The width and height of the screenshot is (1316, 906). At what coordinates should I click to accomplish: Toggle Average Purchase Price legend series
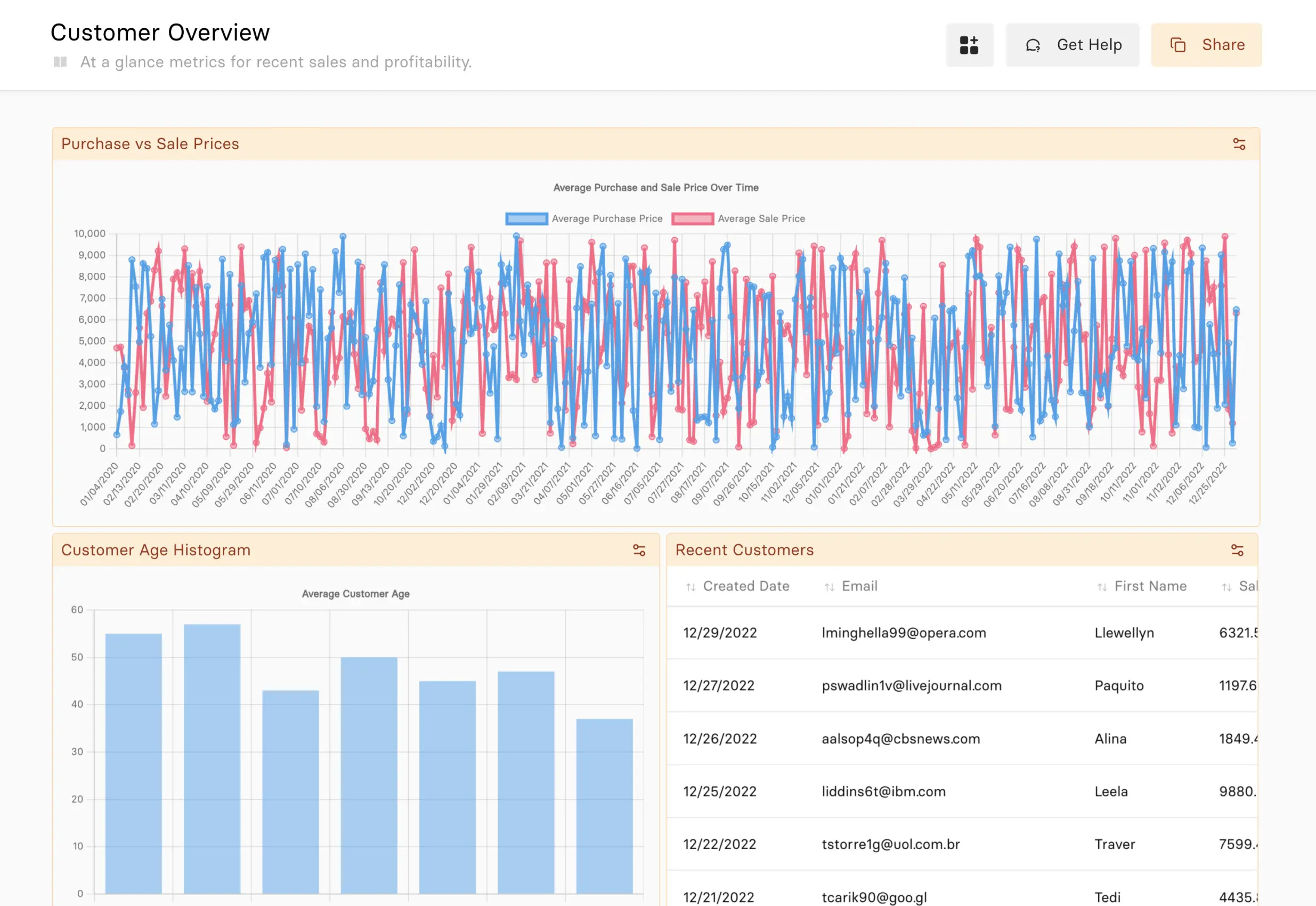coord(607,219)
